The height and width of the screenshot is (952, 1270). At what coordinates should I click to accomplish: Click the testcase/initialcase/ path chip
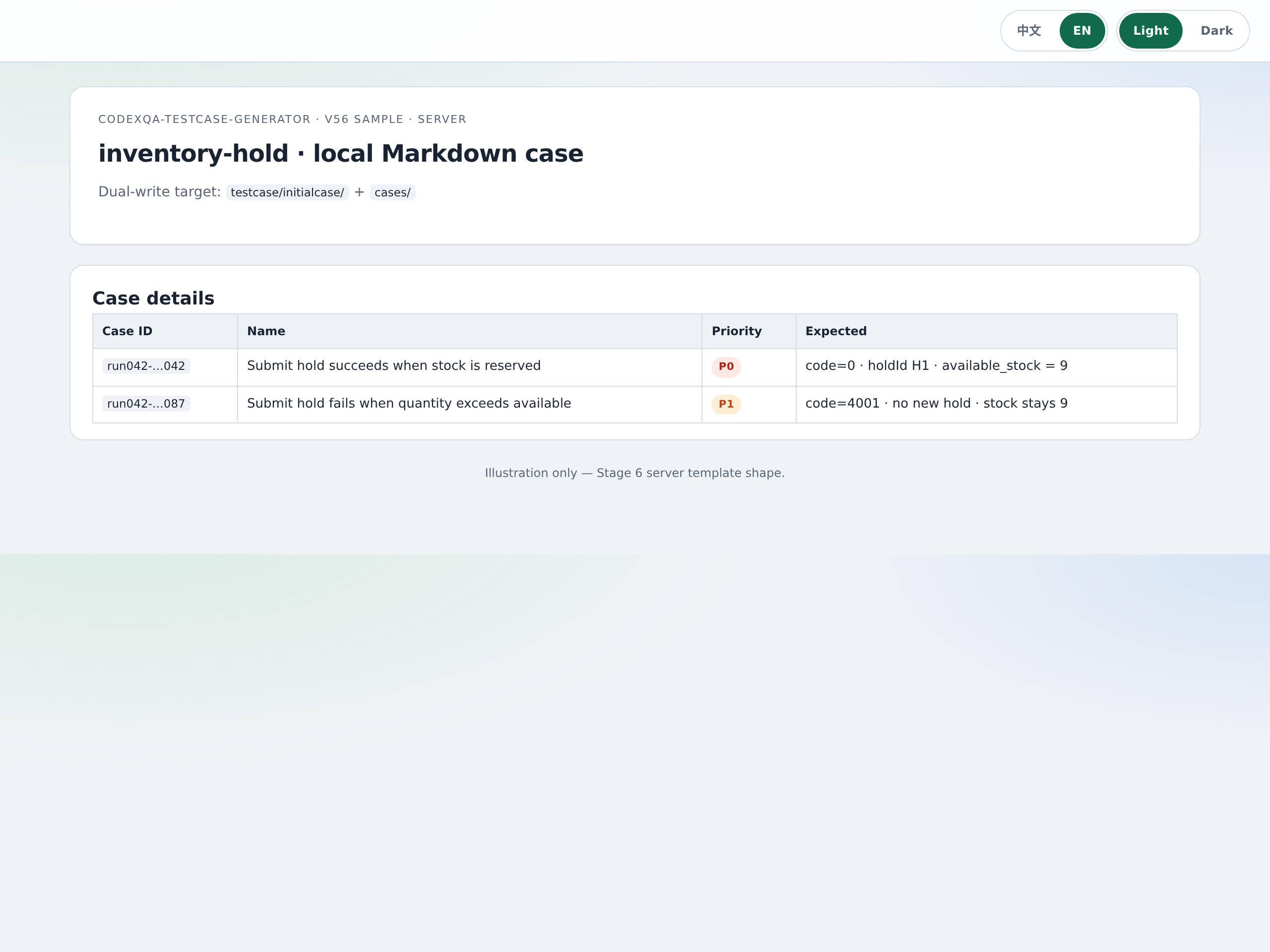pos(287,192)
